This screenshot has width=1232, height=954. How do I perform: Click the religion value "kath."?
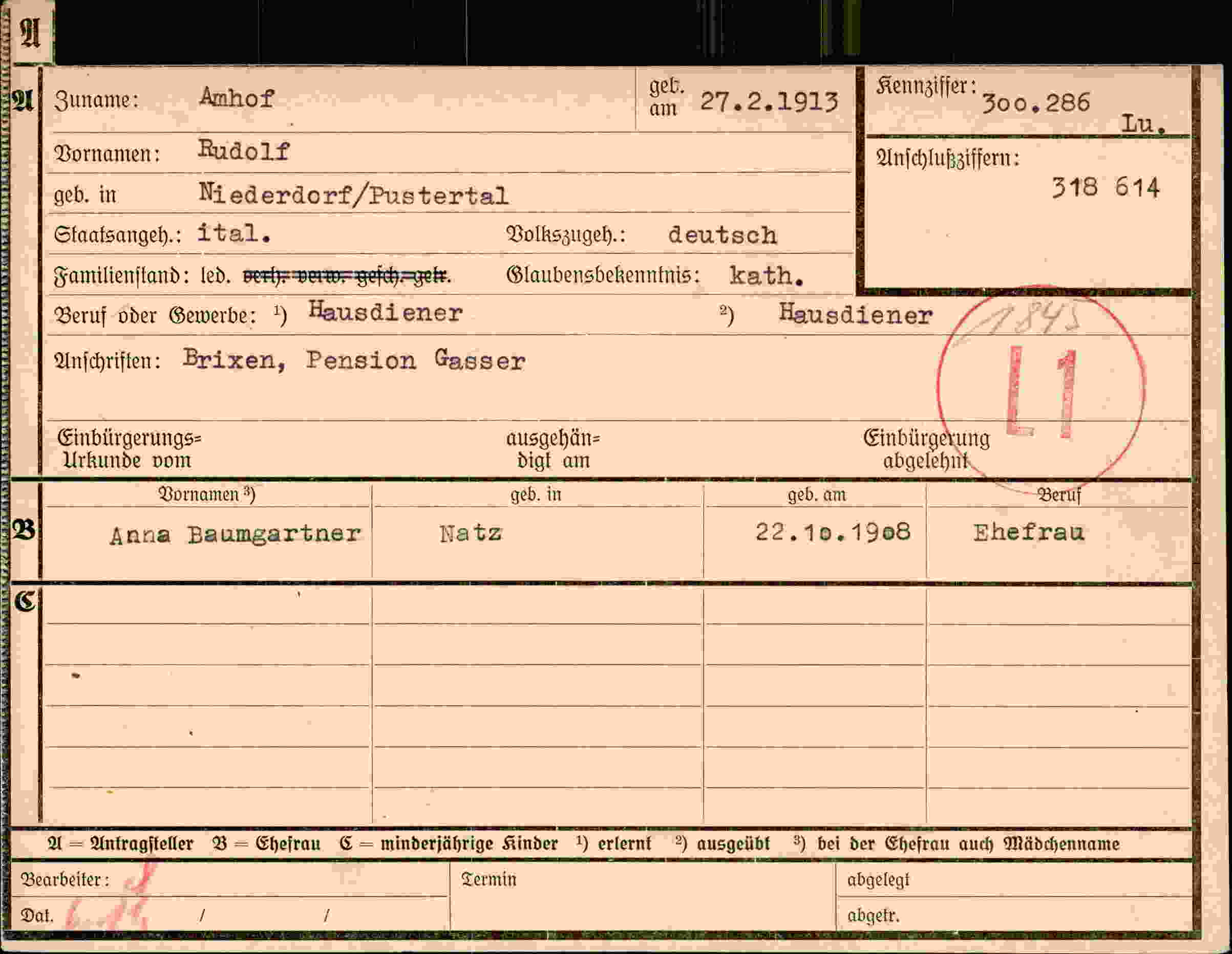click(767, 276)
